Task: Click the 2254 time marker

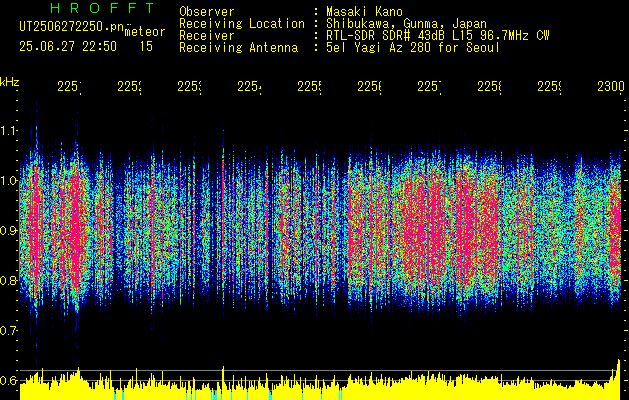Action: 250,86
